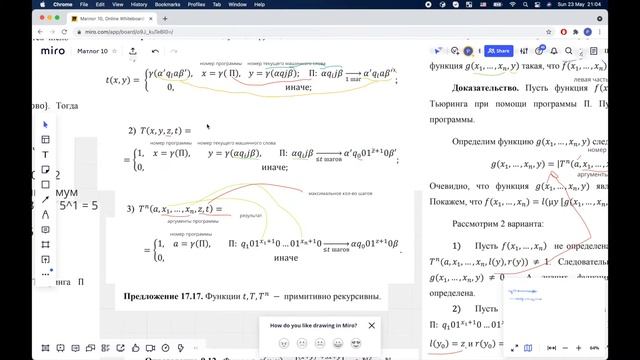Screen dimensions: 640x360
Task: Reload the current page
Action: coord(64,32)
